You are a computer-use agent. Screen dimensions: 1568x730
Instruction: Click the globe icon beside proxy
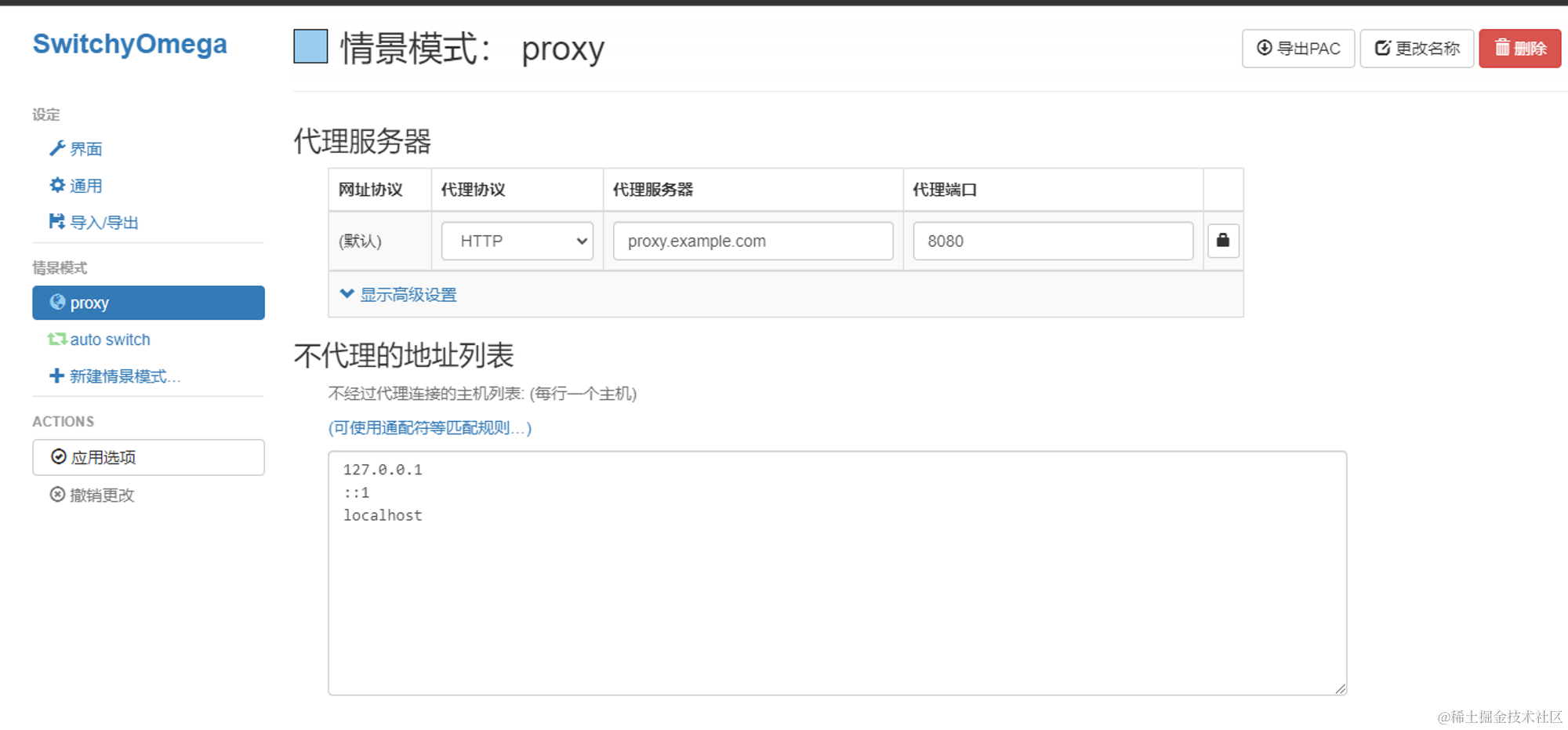(x=57, y=302)
